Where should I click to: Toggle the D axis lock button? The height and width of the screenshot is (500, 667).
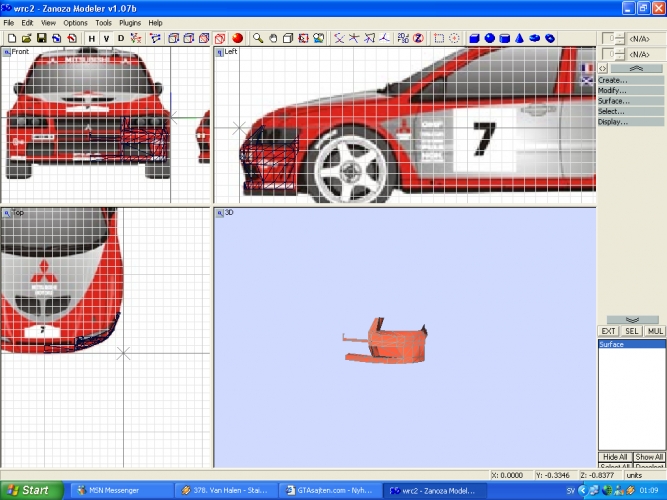pyautogui.click(x=122, y=38)
